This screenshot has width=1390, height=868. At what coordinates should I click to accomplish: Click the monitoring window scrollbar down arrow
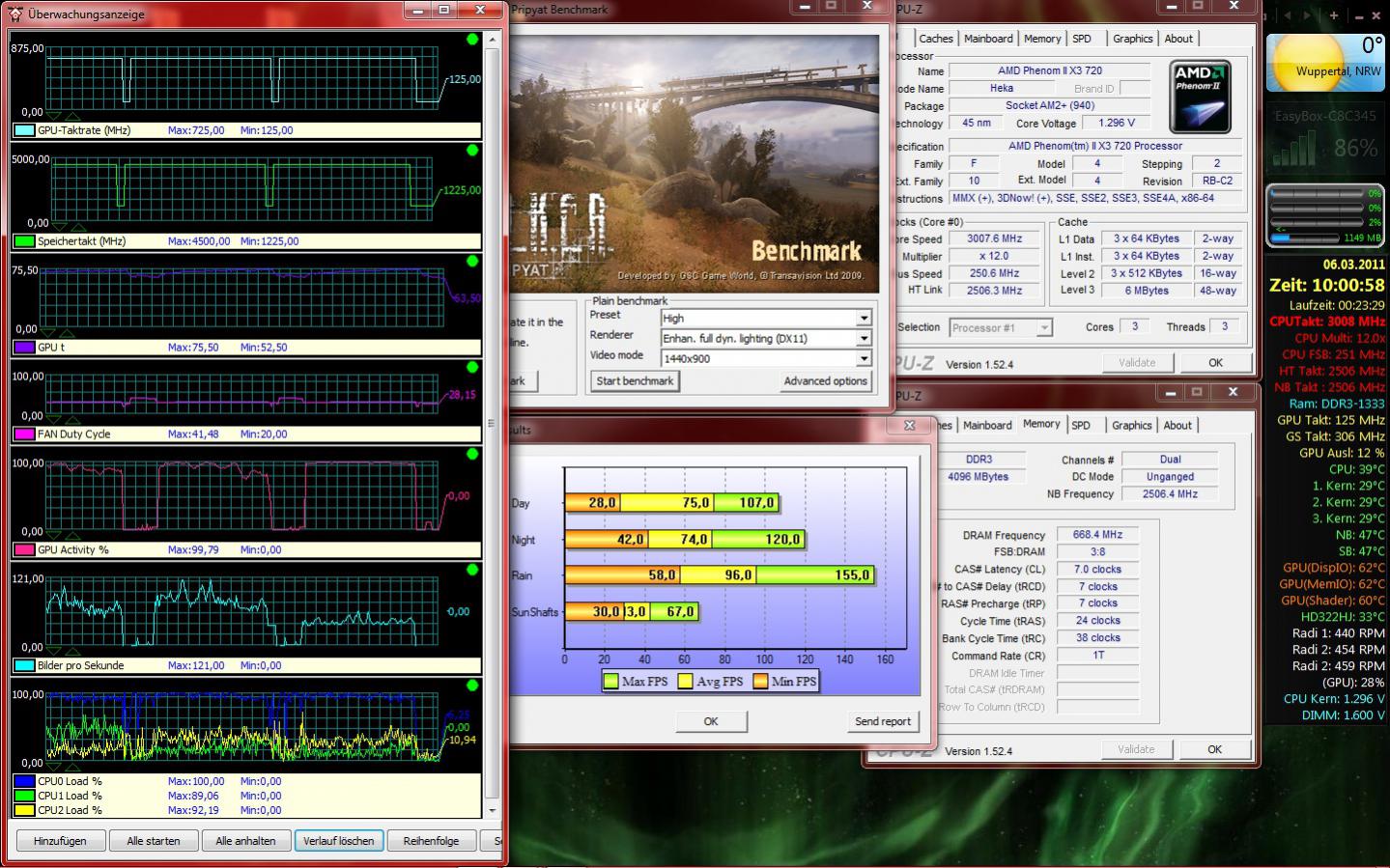[493, 810]
